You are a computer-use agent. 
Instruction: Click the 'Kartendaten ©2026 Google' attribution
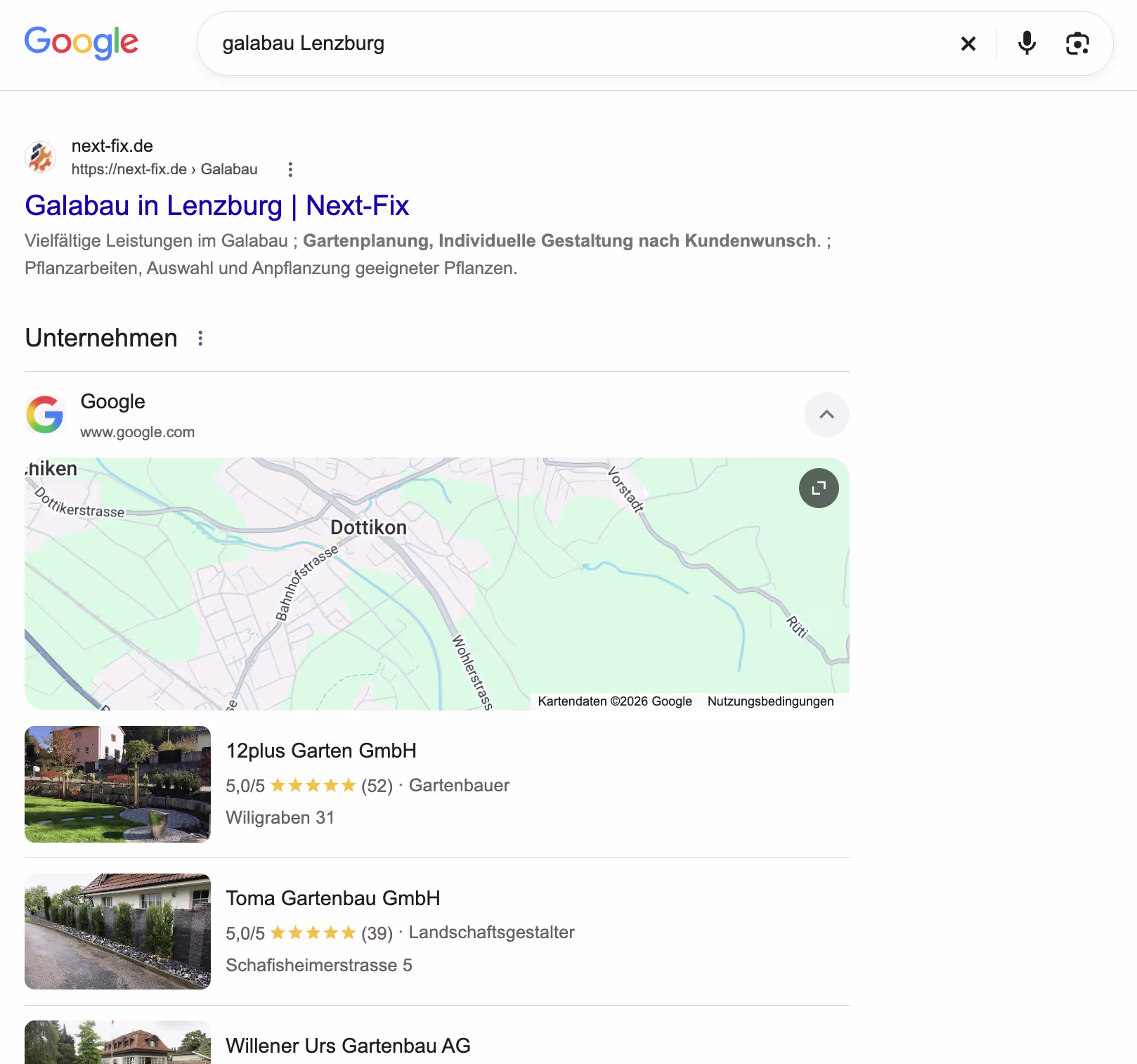[x=615, y=701]
